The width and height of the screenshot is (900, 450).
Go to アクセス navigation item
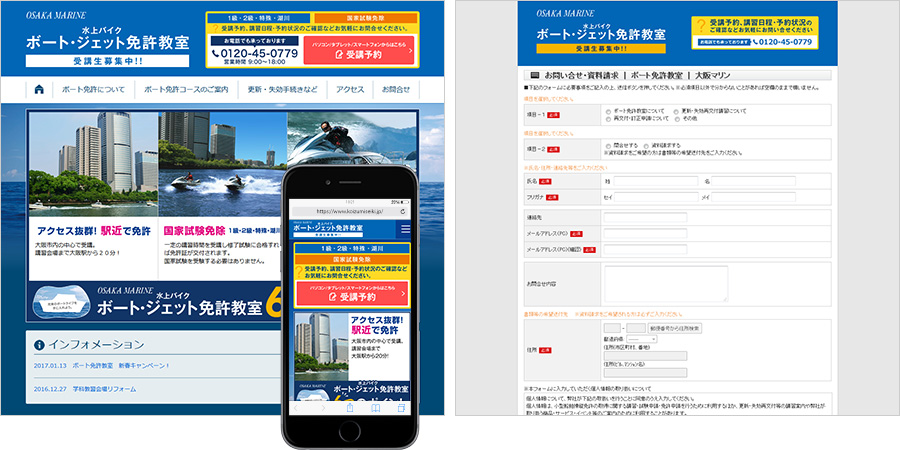pyautogui.click(x=350, y=89)
